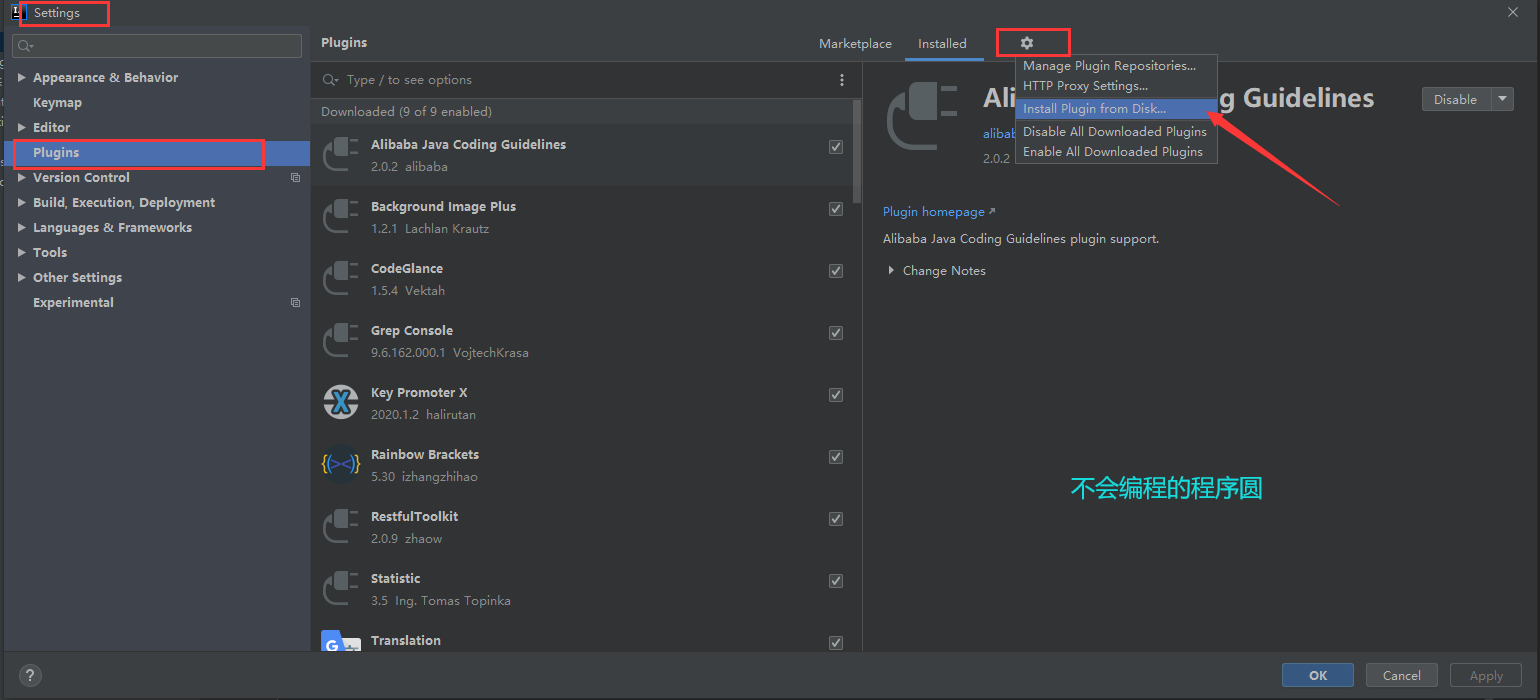Image resolution: width=1540 pixels, height=700 pixels.
Task: Expand the Change Notes section
Action: tap(891, 271)
